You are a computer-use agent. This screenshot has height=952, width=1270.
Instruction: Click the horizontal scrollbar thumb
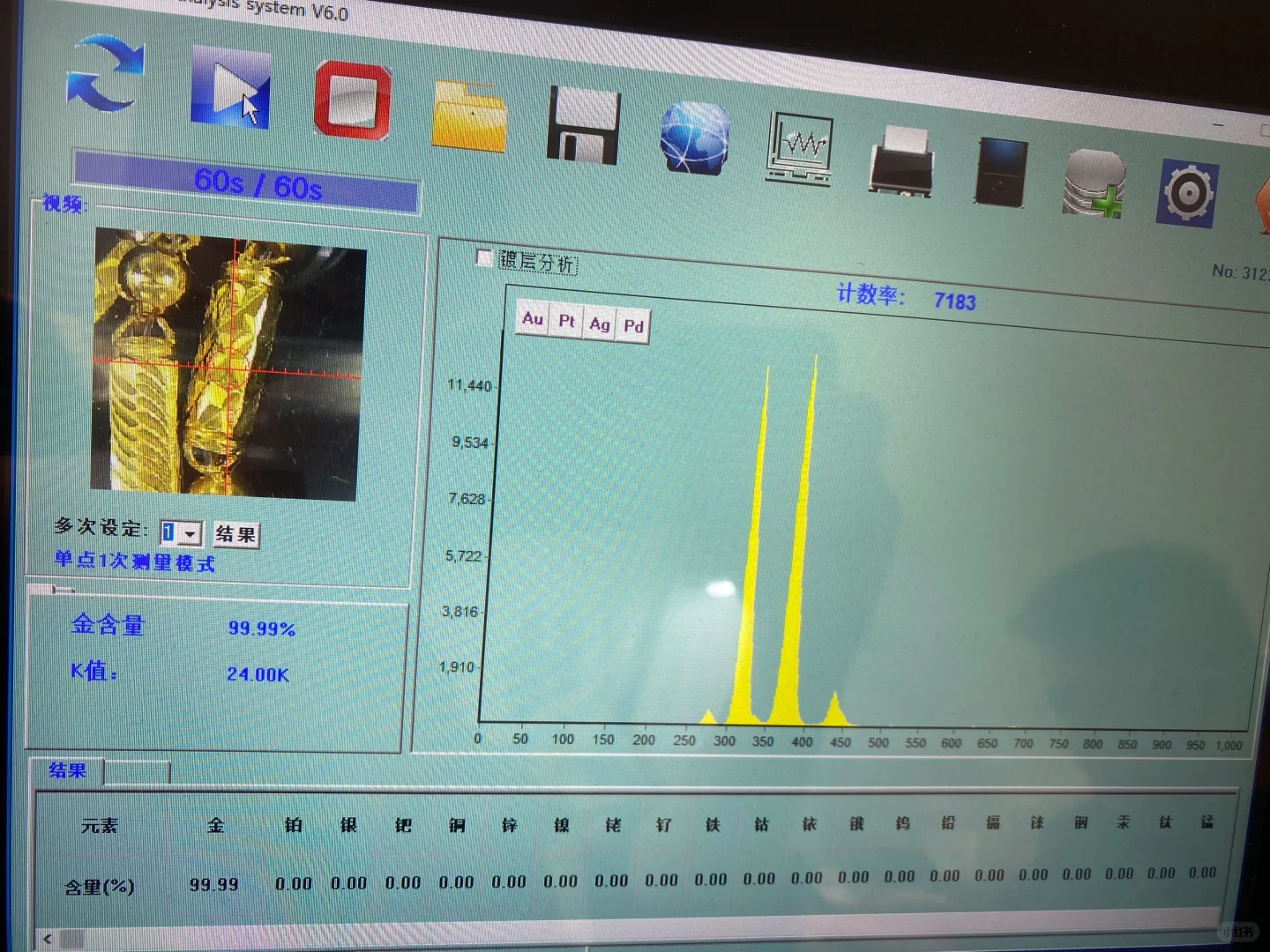point(72,940)
